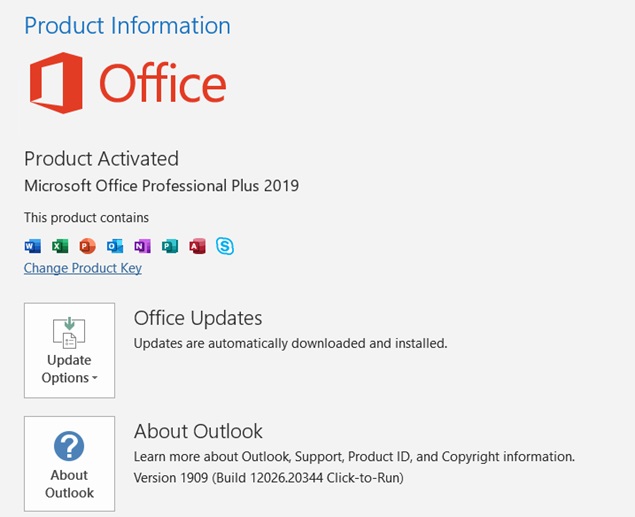Click the Word app icon

pos(32,245)
